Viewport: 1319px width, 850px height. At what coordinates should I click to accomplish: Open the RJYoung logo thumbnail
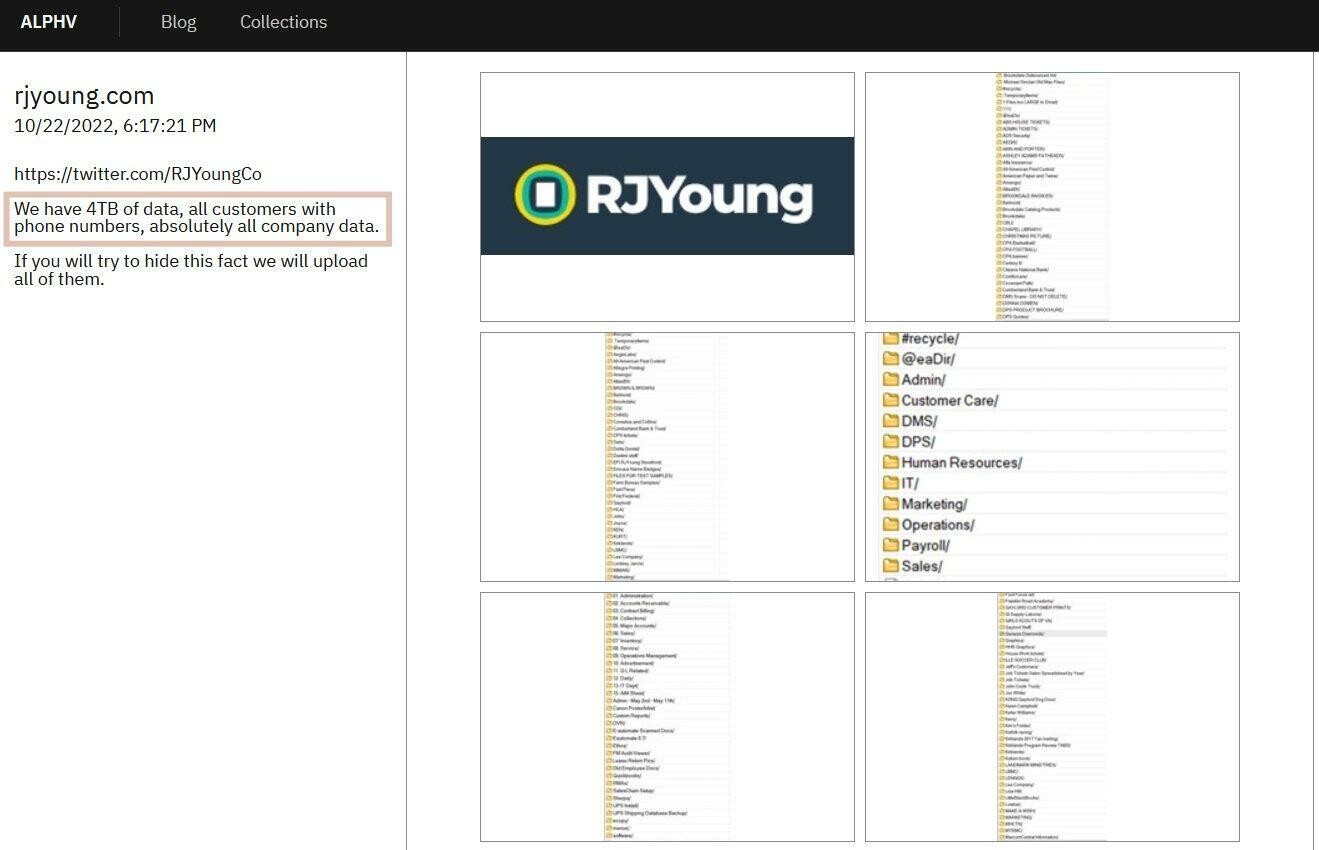click(667, 197)
